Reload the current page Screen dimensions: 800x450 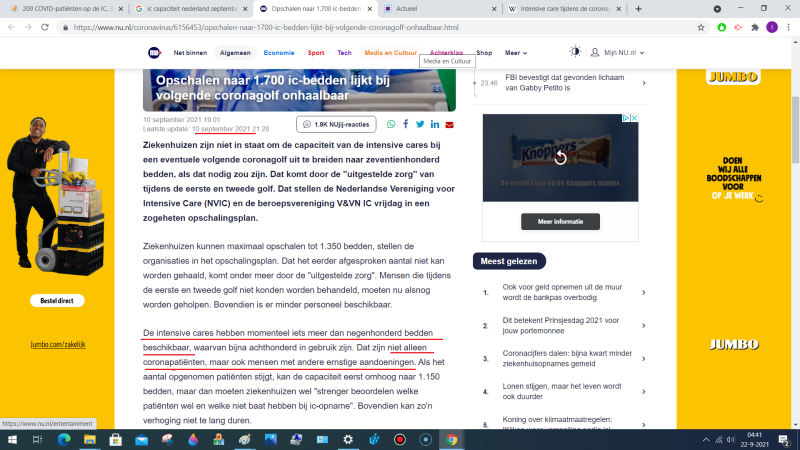45,28
